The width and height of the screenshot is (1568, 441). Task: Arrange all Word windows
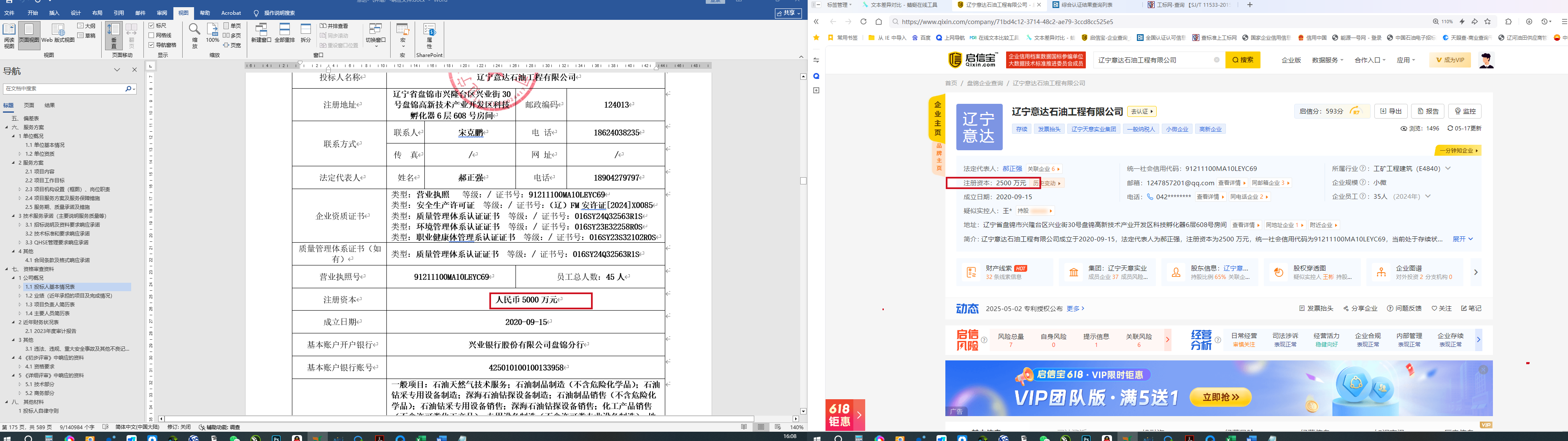tap(285, 33)
